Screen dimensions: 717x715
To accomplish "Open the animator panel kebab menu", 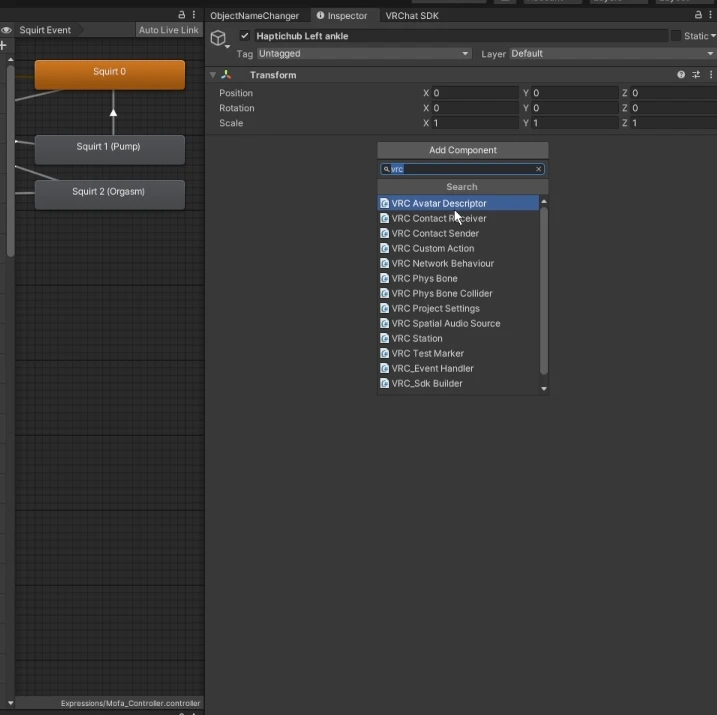I will click(x=194, y=15).
